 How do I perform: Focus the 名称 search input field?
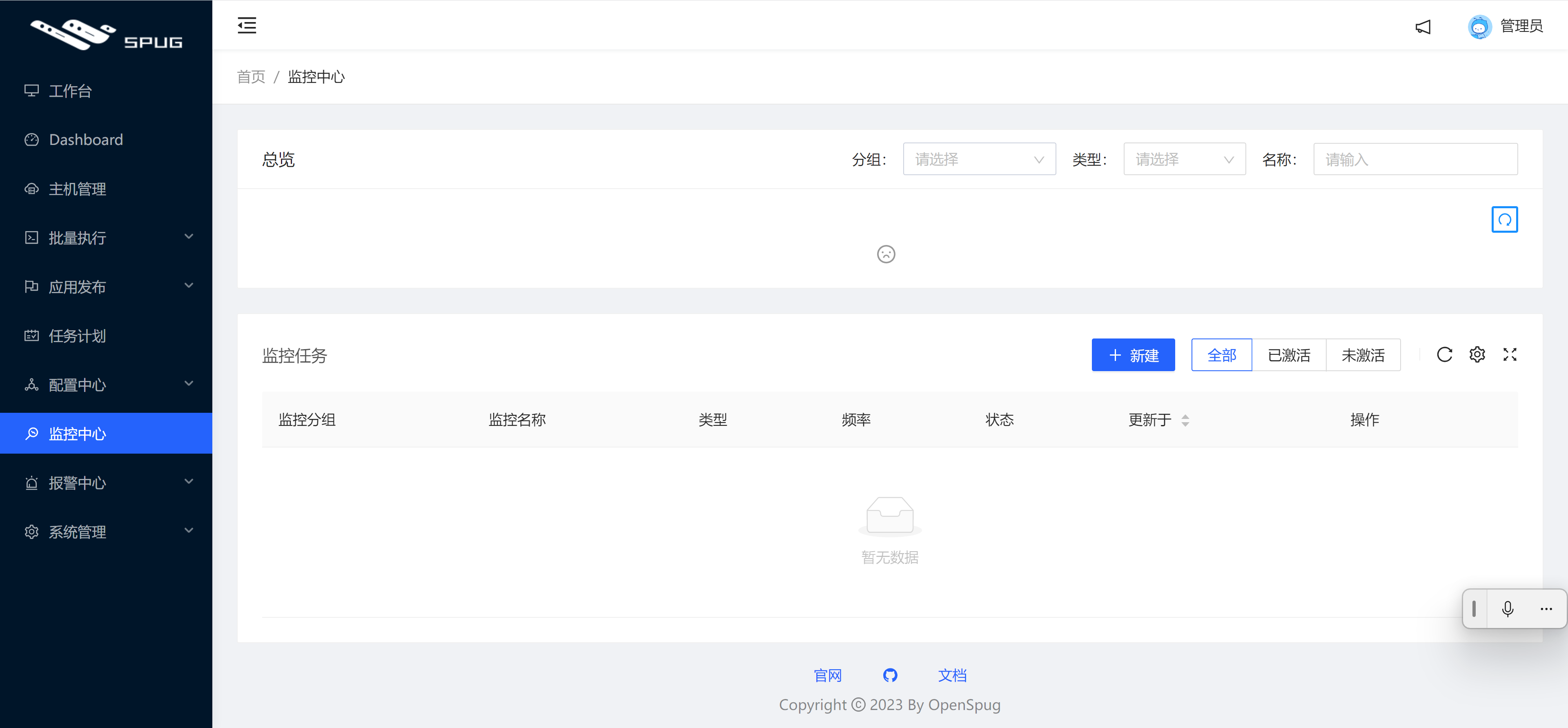pos(1414,160)
